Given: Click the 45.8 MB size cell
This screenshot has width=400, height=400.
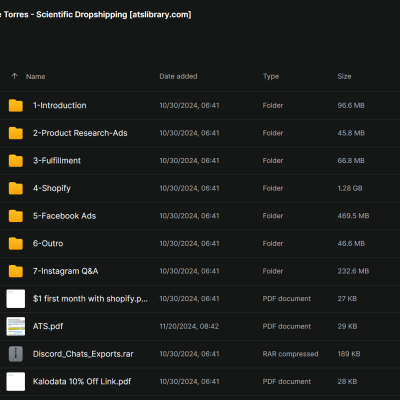Looking at the screenshot, I should (351, 133).
